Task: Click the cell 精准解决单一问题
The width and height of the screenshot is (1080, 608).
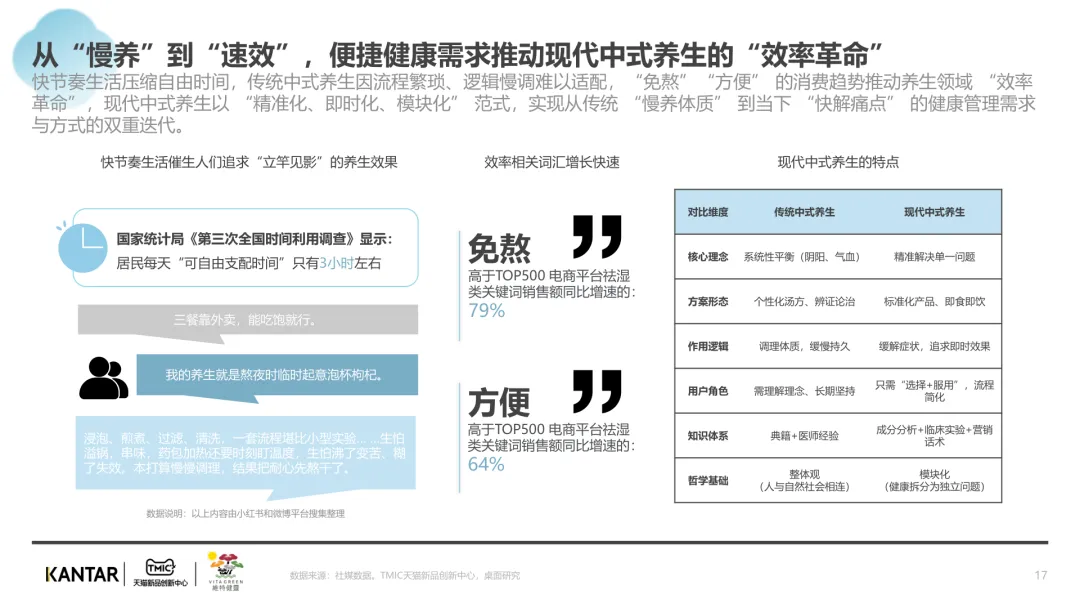Action: click(x=934, y=257)
